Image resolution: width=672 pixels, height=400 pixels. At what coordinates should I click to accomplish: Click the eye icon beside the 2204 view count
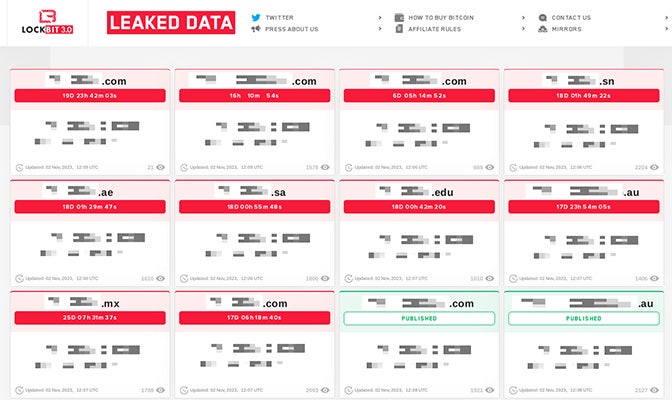[655, 167]
